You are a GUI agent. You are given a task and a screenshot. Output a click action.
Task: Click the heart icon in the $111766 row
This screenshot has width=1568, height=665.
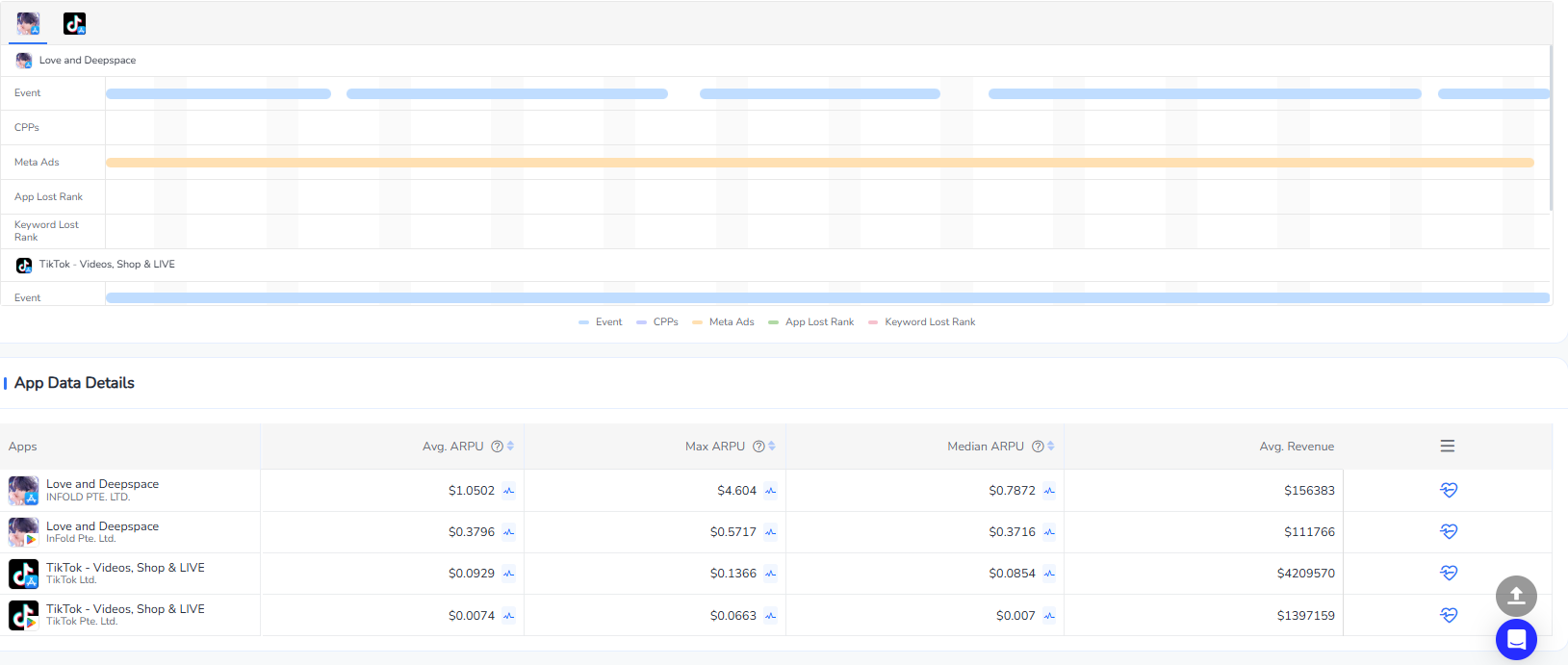1449,531
